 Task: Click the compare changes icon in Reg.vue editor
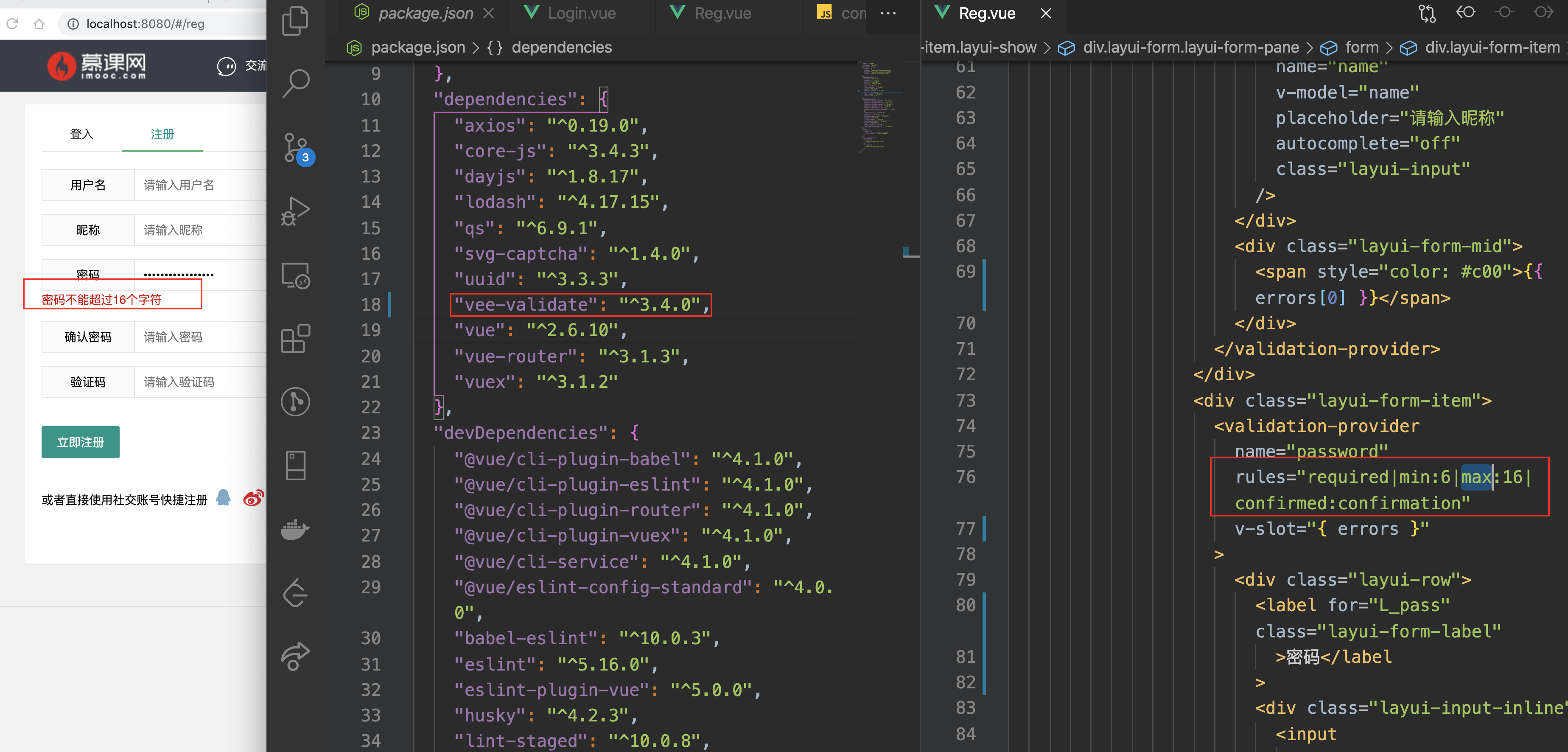pos(1427,13)
